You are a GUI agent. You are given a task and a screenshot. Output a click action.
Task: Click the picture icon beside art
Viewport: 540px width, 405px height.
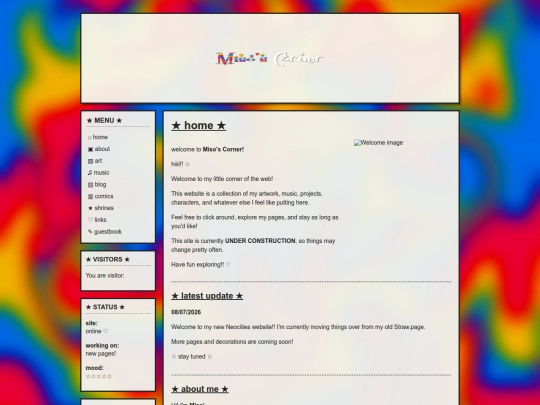click(90, 161)
